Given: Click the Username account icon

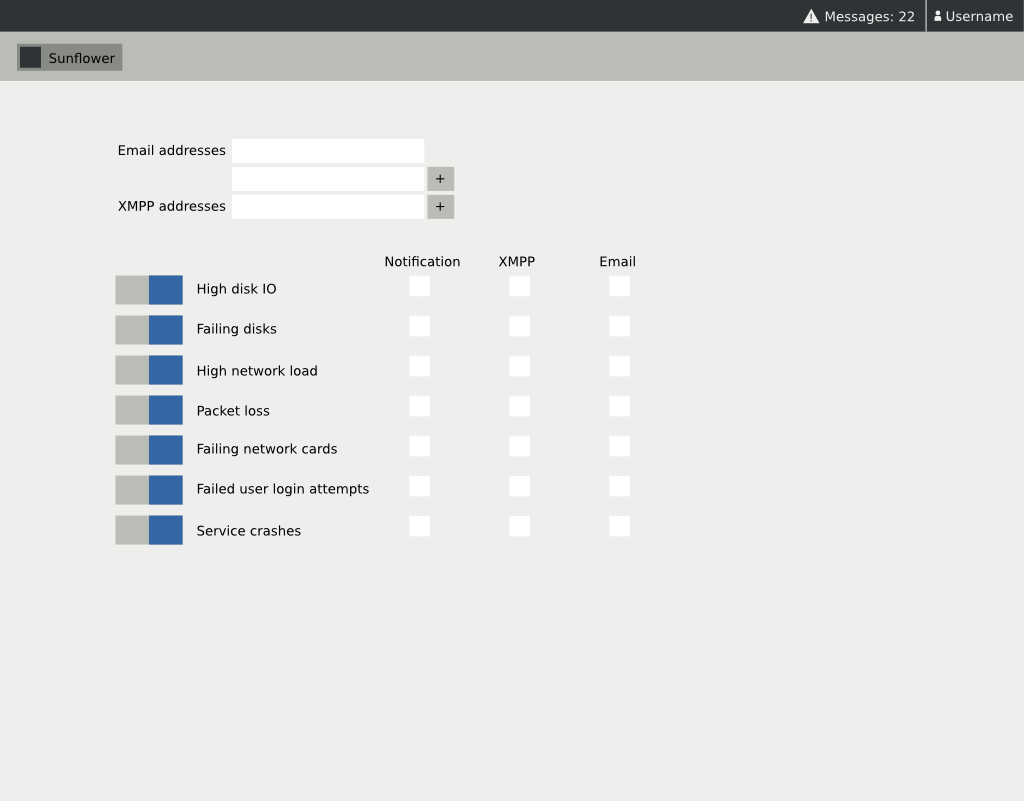Looking at the screenshot, I should [x=937, y=15].
